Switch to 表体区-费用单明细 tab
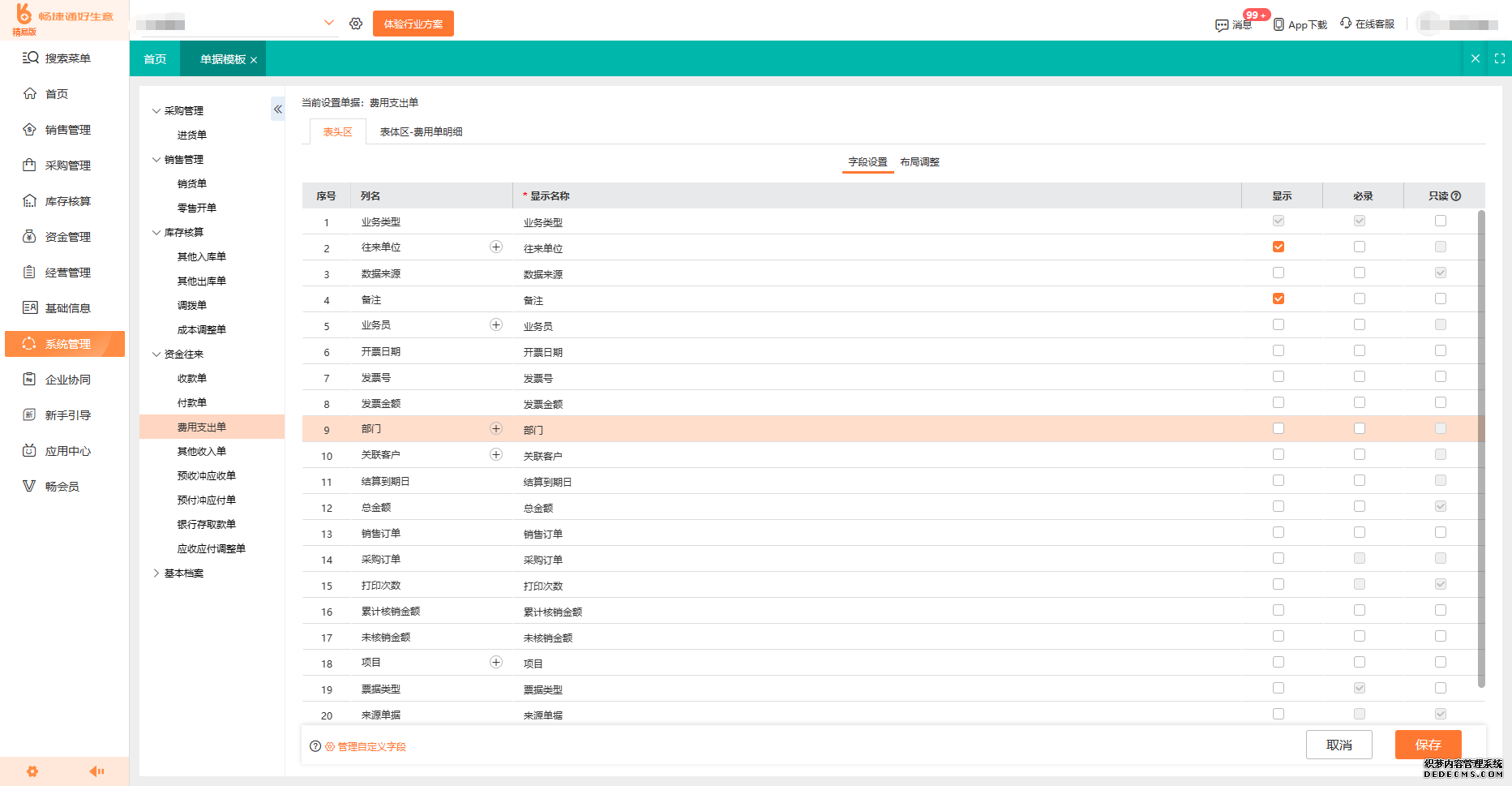 (421, 132)
